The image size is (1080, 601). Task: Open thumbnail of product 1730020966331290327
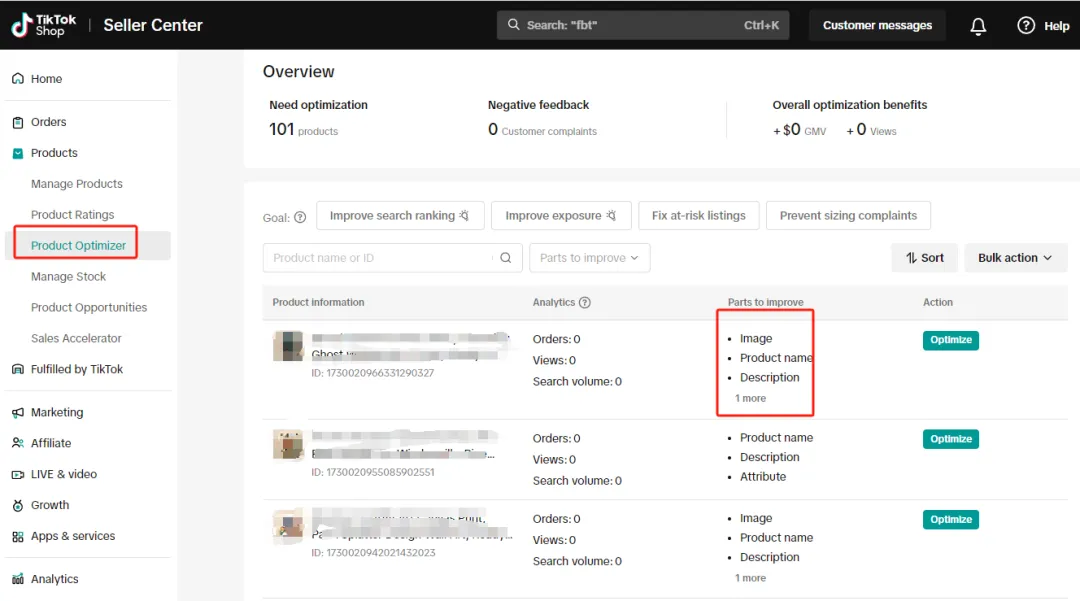pos(288,346)
